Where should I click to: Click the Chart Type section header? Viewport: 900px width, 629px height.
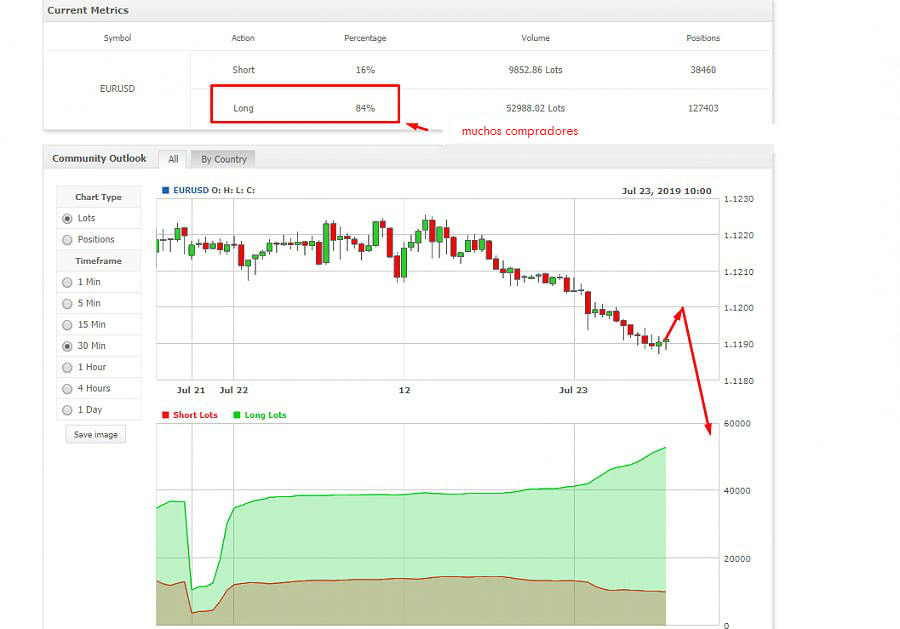pyautogui.click(x=98, y=197)
